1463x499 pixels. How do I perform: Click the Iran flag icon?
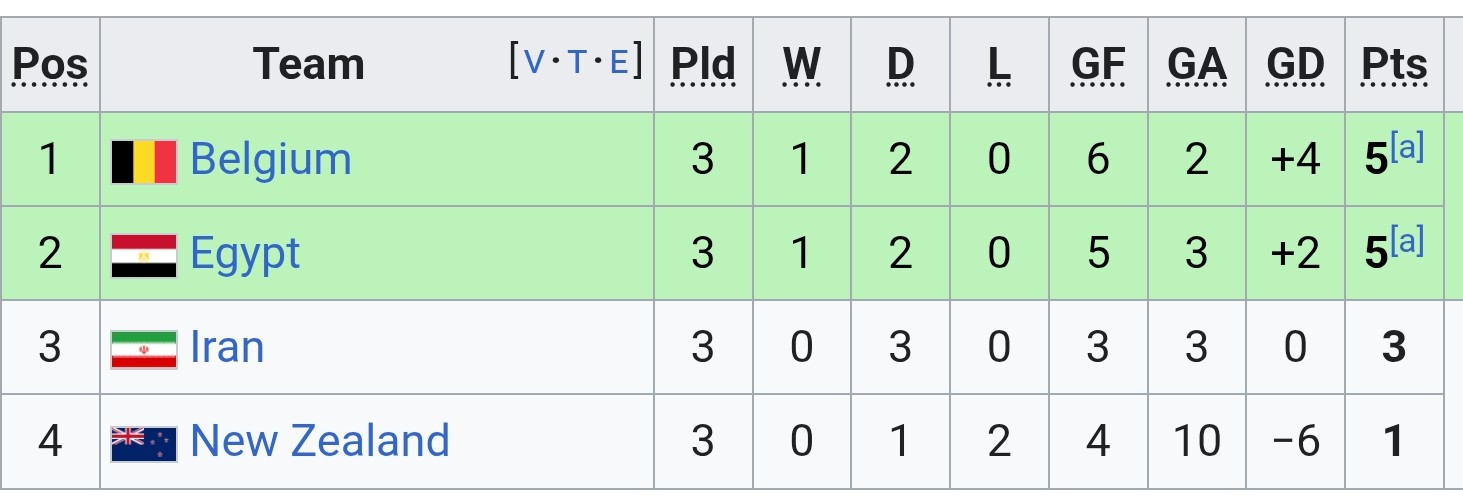tap(144, 349)
